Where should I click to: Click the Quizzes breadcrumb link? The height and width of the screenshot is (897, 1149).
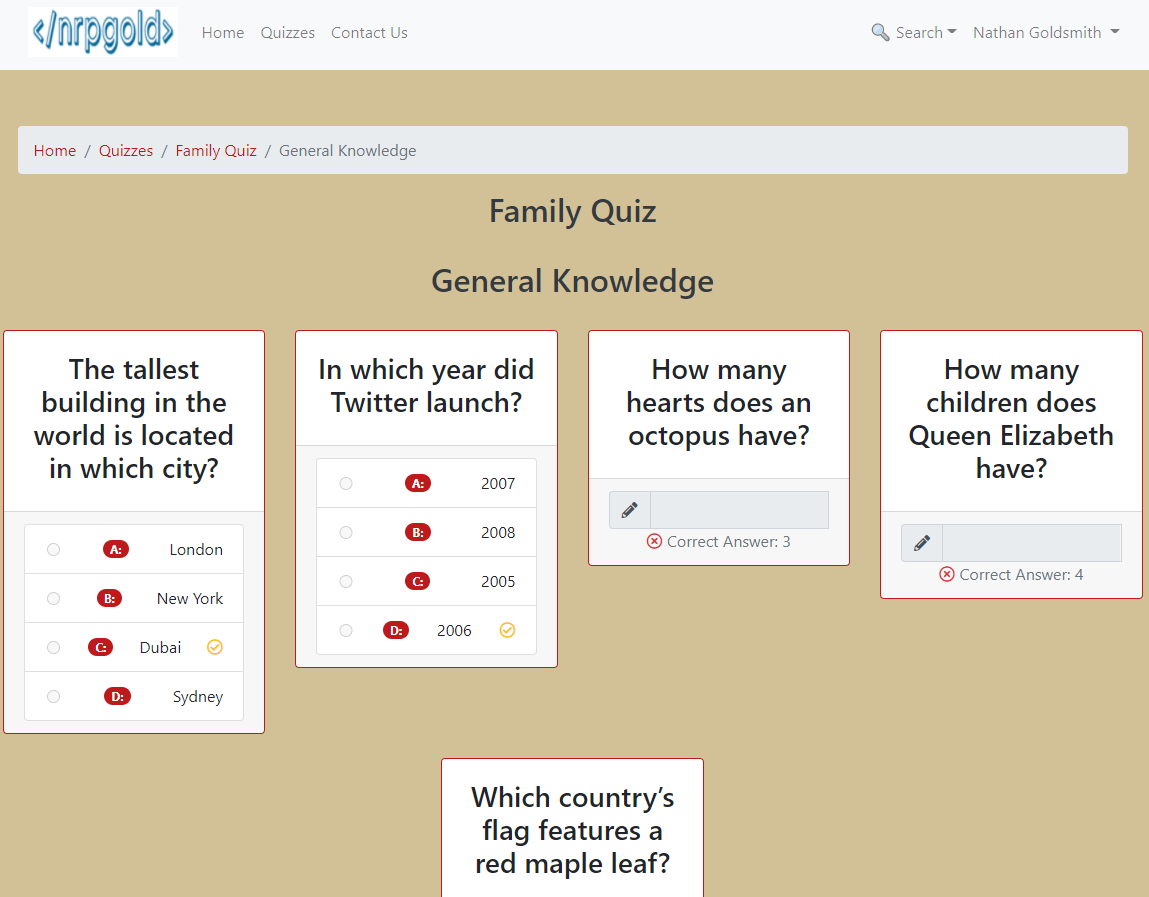tap(126, 150)
